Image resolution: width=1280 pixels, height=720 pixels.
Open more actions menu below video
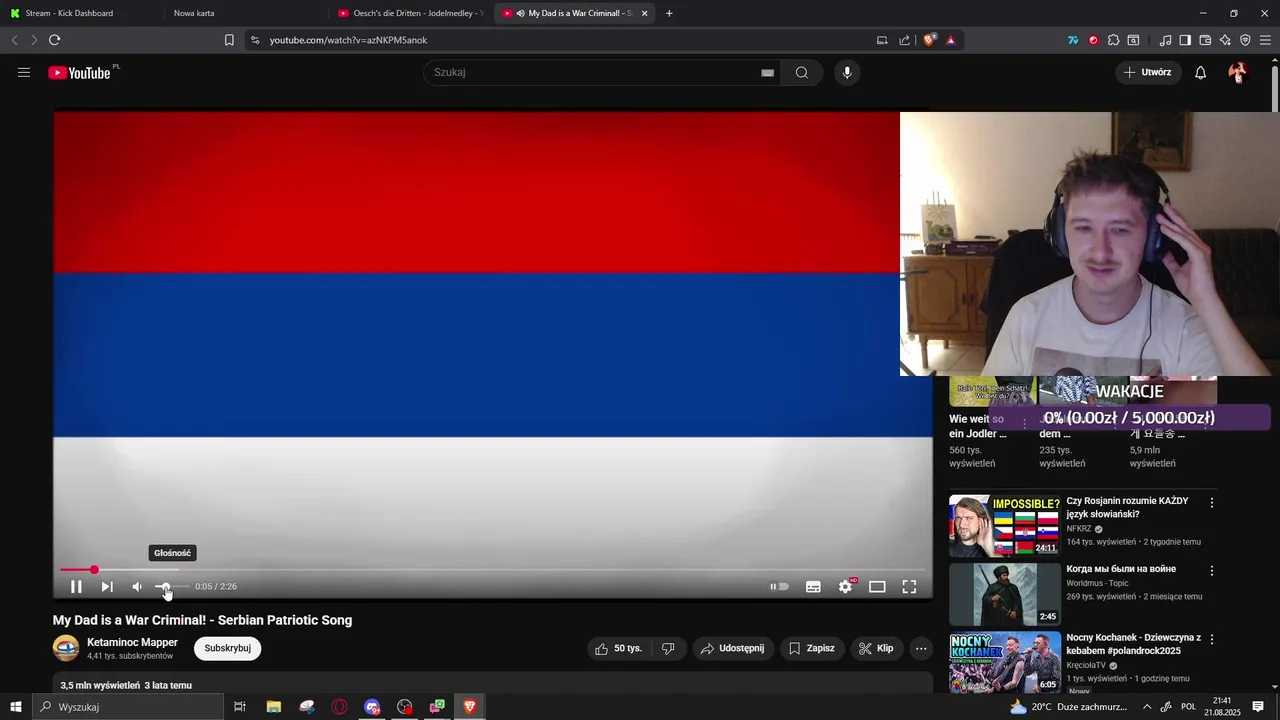(x=921, y=648)
